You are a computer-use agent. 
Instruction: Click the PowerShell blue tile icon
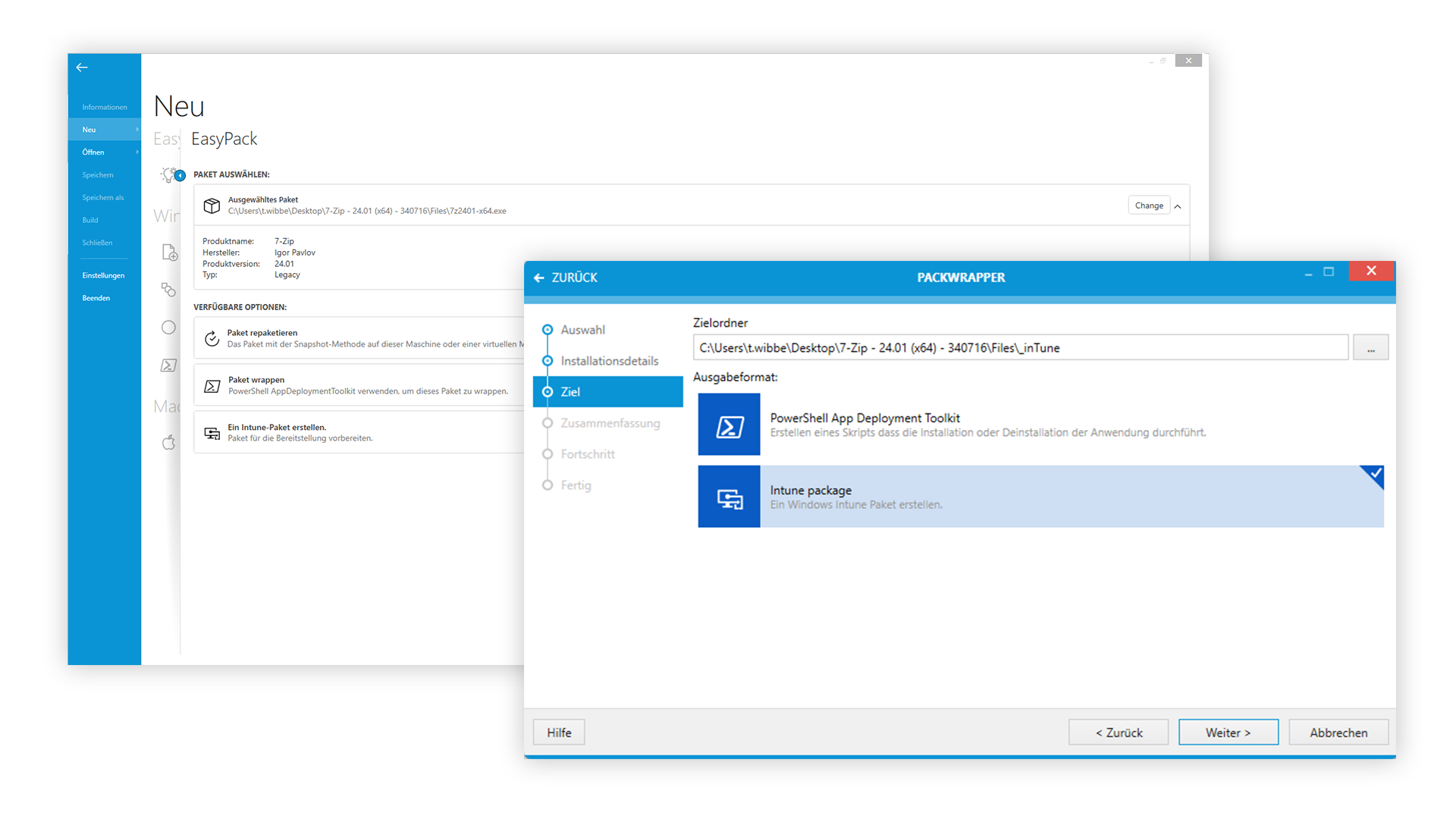(x=729, y=425)
